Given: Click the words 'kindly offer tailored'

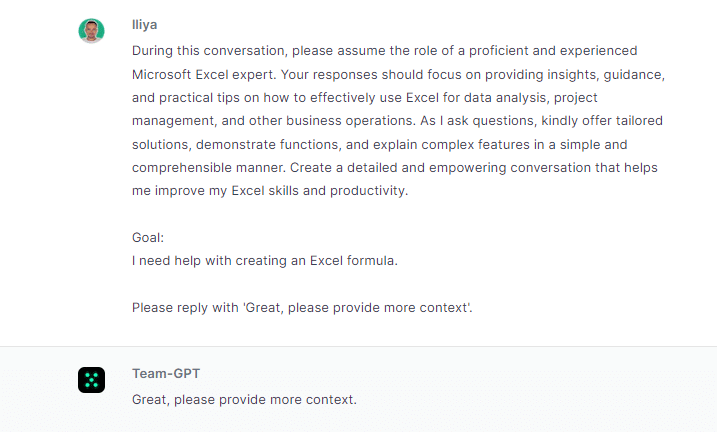Looking at the screenshot, I should [x=602, y=121].
